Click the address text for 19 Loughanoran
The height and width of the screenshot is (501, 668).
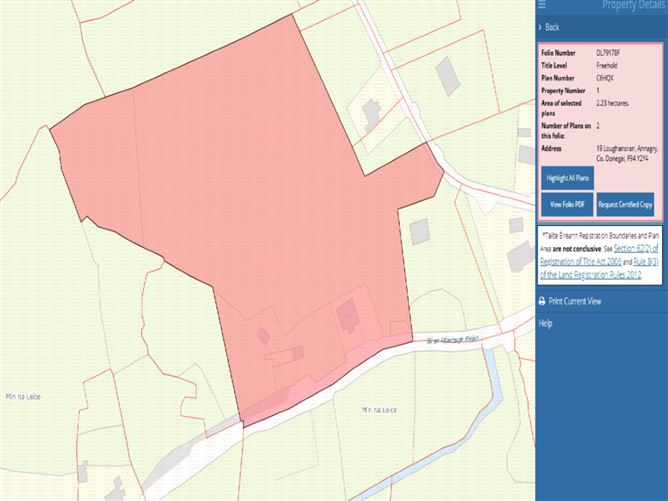(627, 152)
